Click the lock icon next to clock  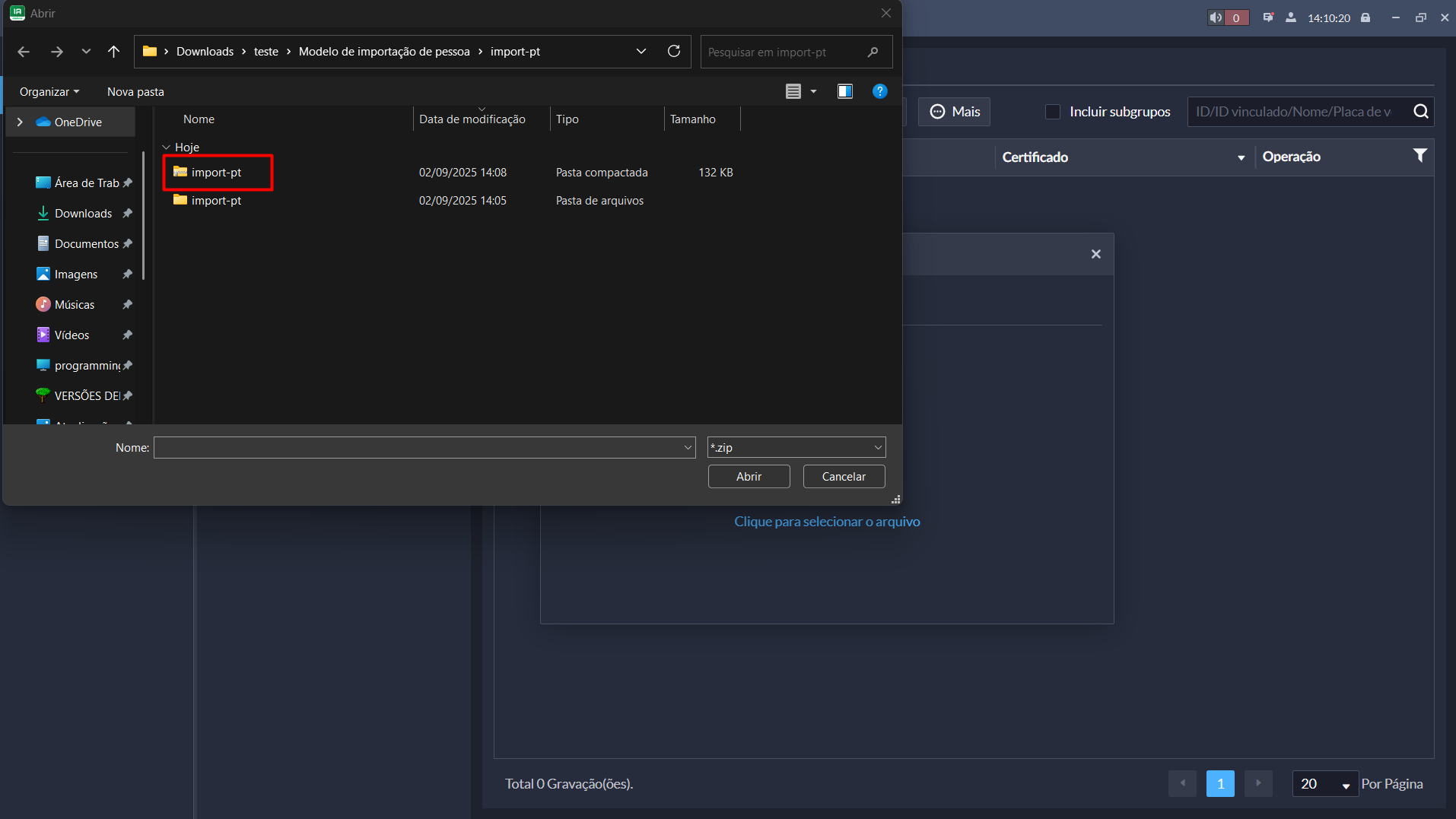(x=1365, y=17)
